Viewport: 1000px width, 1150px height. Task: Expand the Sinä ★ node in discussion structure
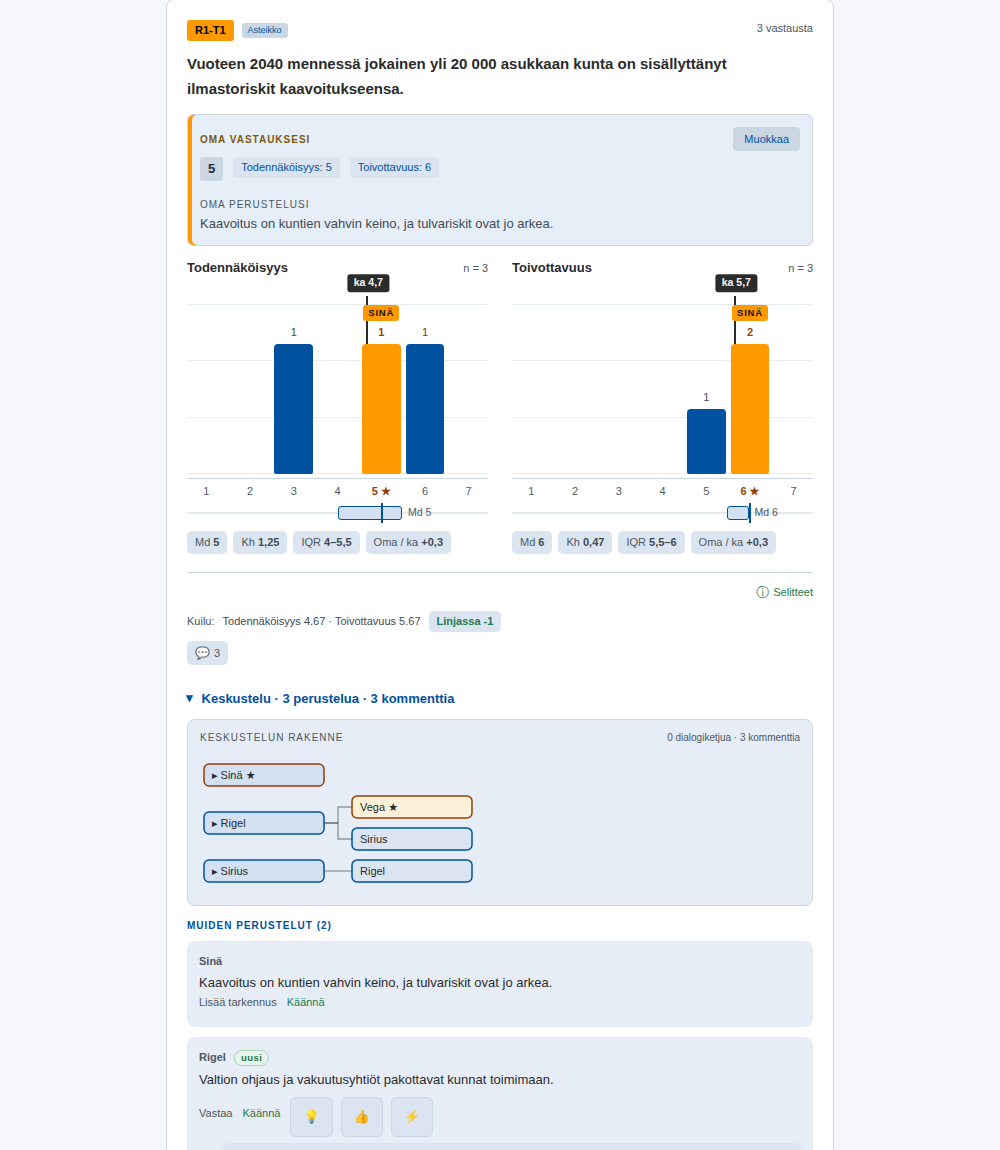click(264, 775)
